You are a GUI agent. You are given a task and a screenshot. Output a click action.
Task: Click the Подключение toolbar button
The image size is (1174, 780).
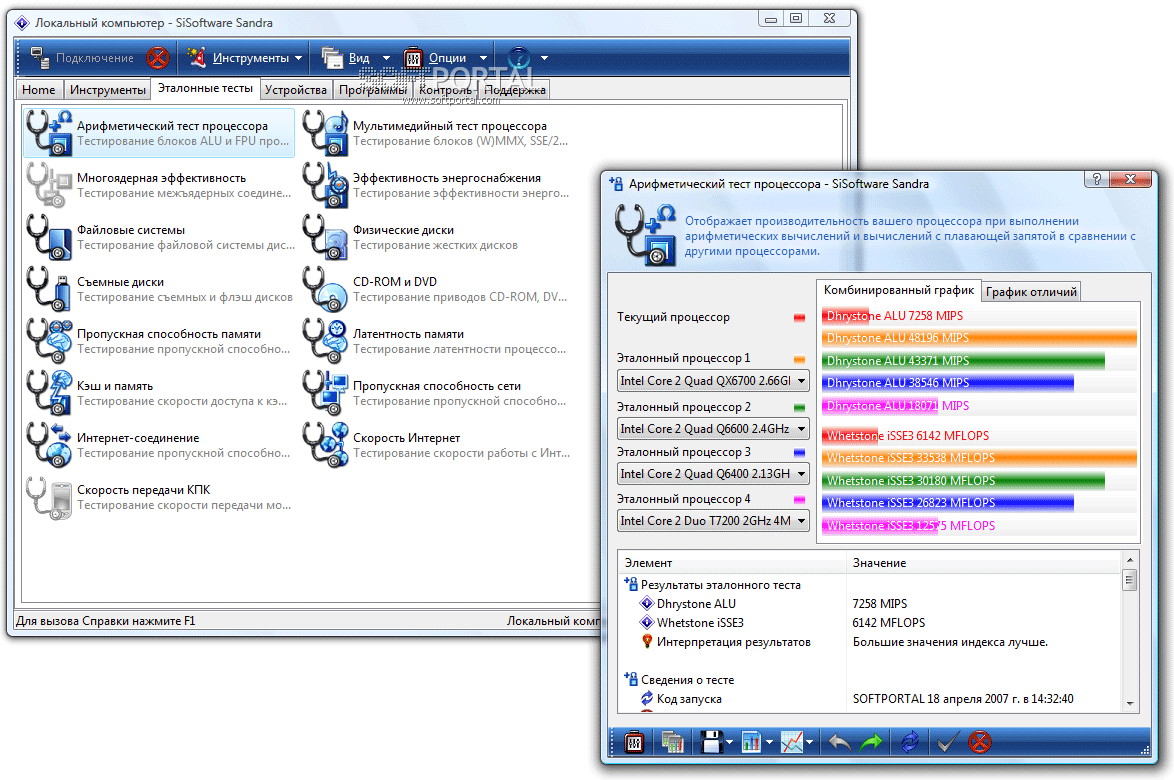(82, 58)
